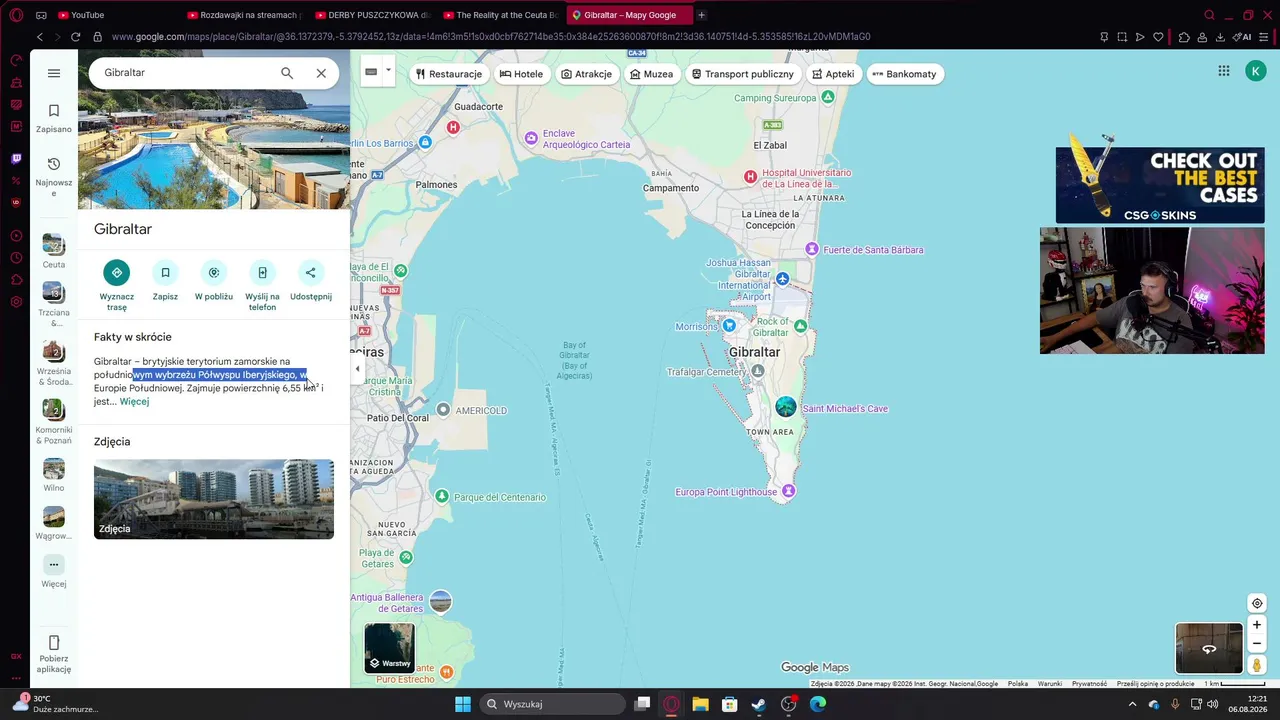The height and width of the screenshot is (720, 1280).
Task: Open the Warunki footer link
Action: pos(1050,684)
